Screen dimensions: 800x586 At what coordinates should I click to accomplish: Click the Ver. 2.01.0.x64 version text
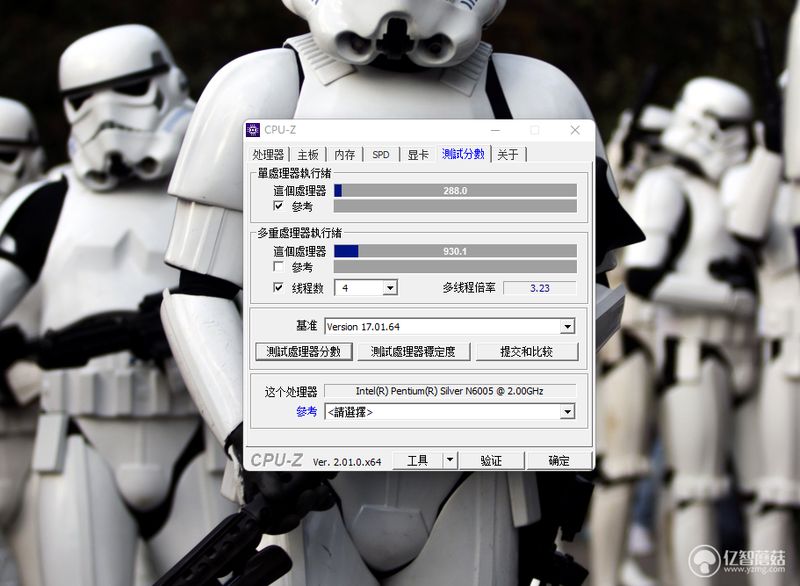tap(347, 462)
